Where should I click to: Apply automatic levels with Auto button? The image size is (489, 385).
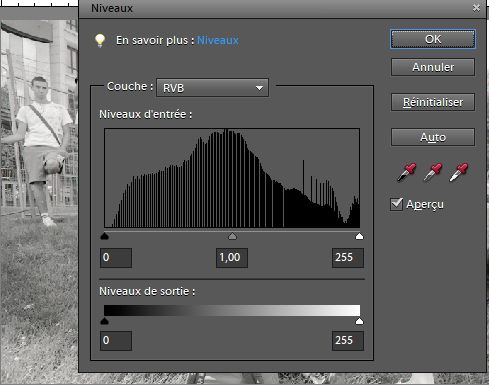coord(433,137)
